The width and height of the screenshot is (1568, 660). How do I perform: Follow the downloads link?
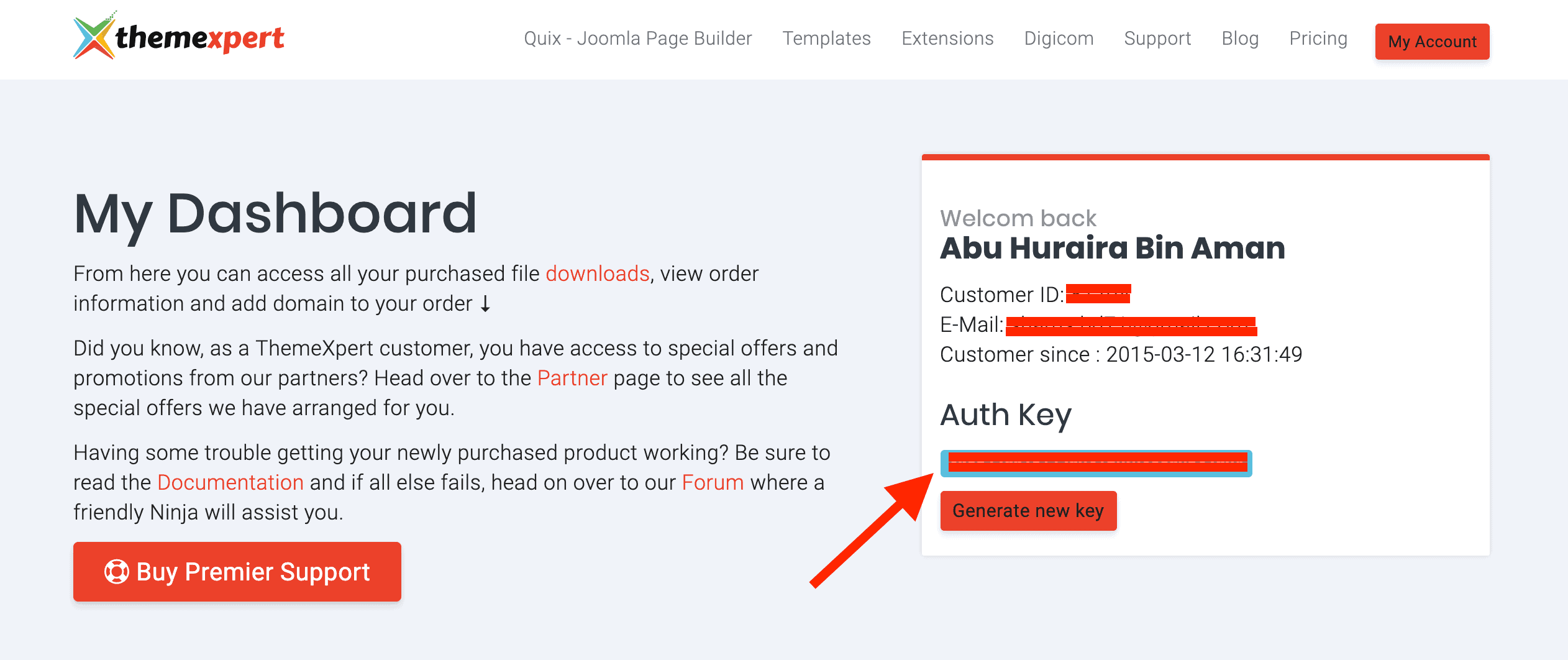(597, 273)
